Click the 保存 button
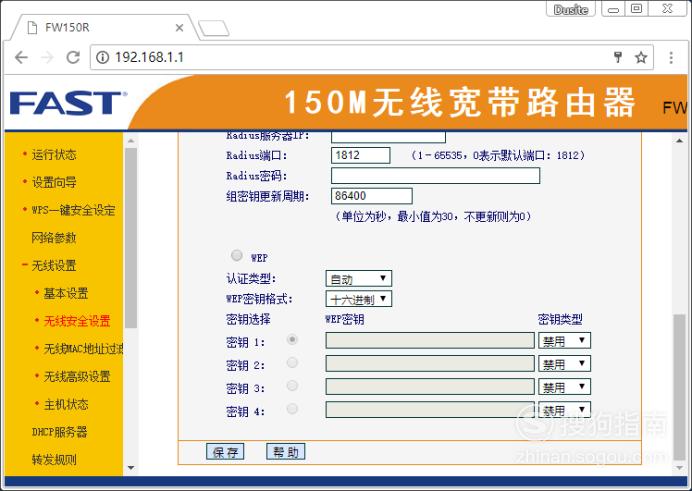 225,452
